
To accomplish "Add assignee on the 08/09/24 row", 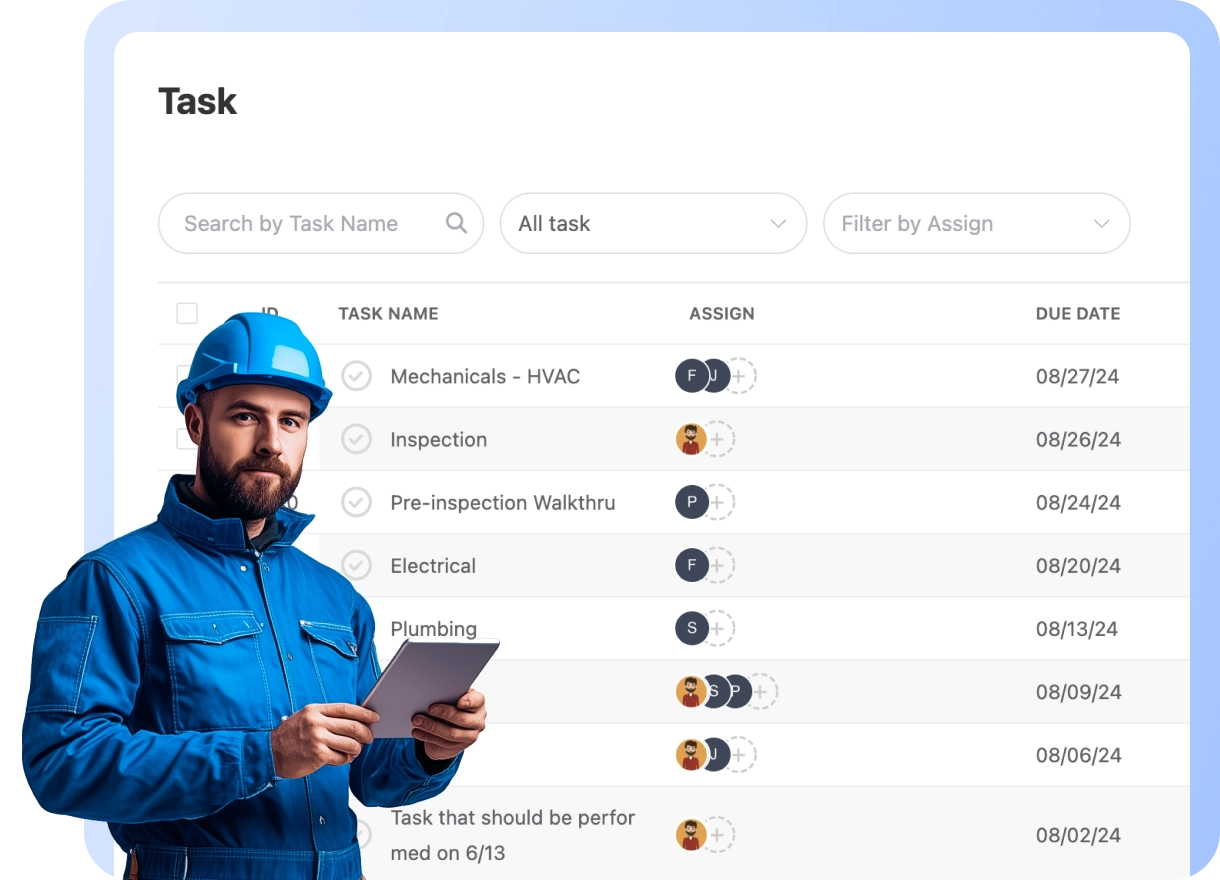I will pyautogui.click(x=761, y=692).
